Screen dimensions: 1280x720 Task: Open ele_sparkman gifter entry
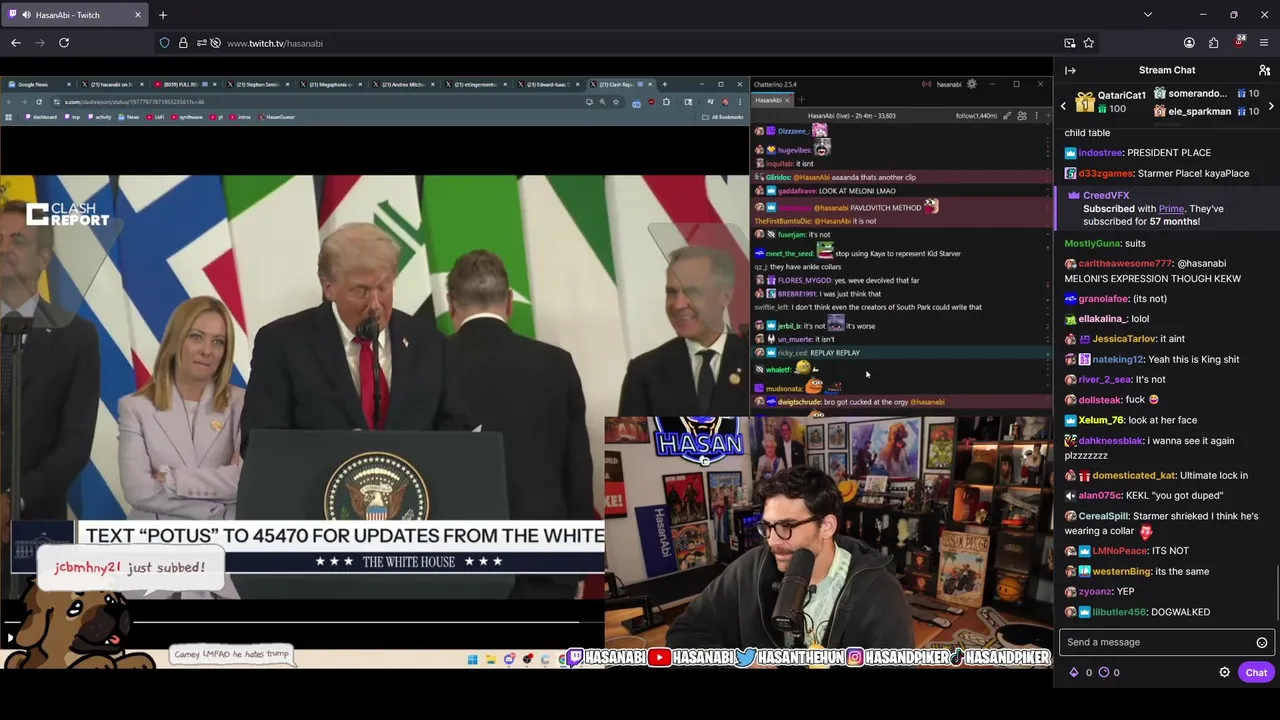[1206, 111]
